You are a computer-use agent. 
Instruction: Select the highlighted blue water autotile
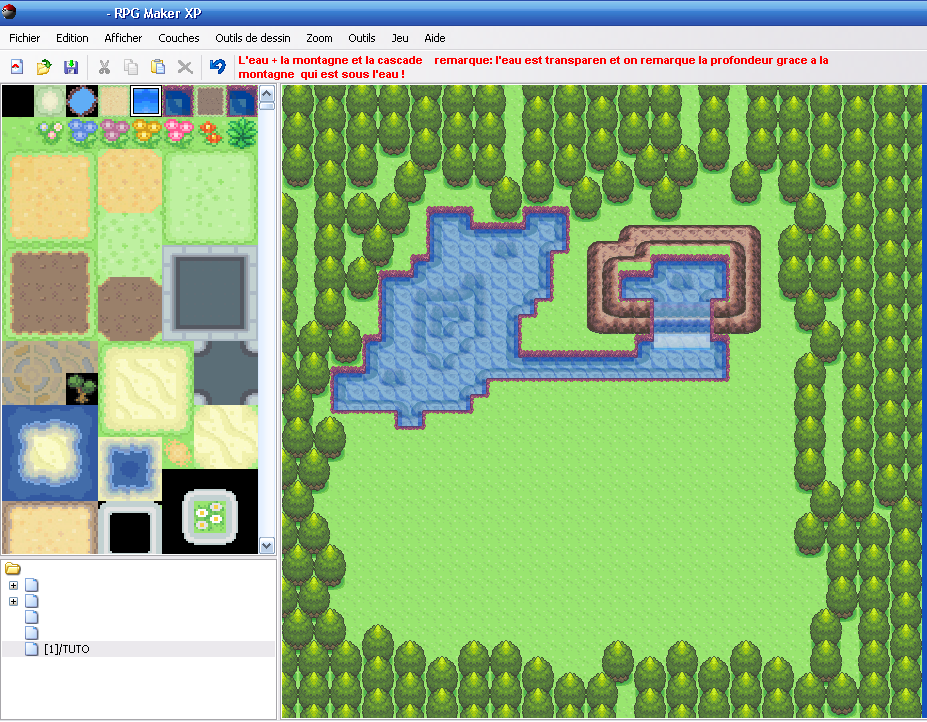[145, 101]
